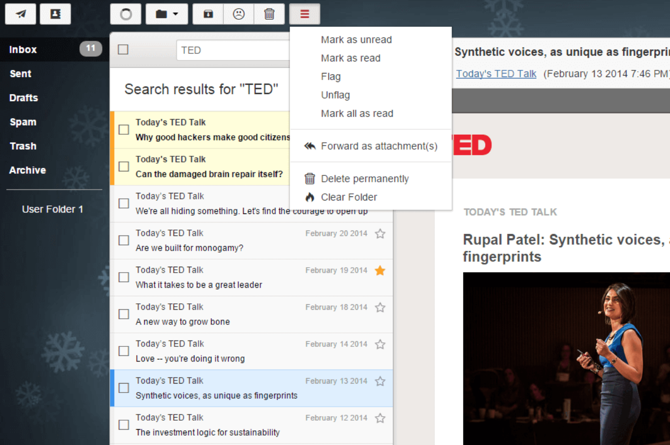Star the February 13 2014 message
Viewport: 670px width, 445px height.
[x=380, y=381]
